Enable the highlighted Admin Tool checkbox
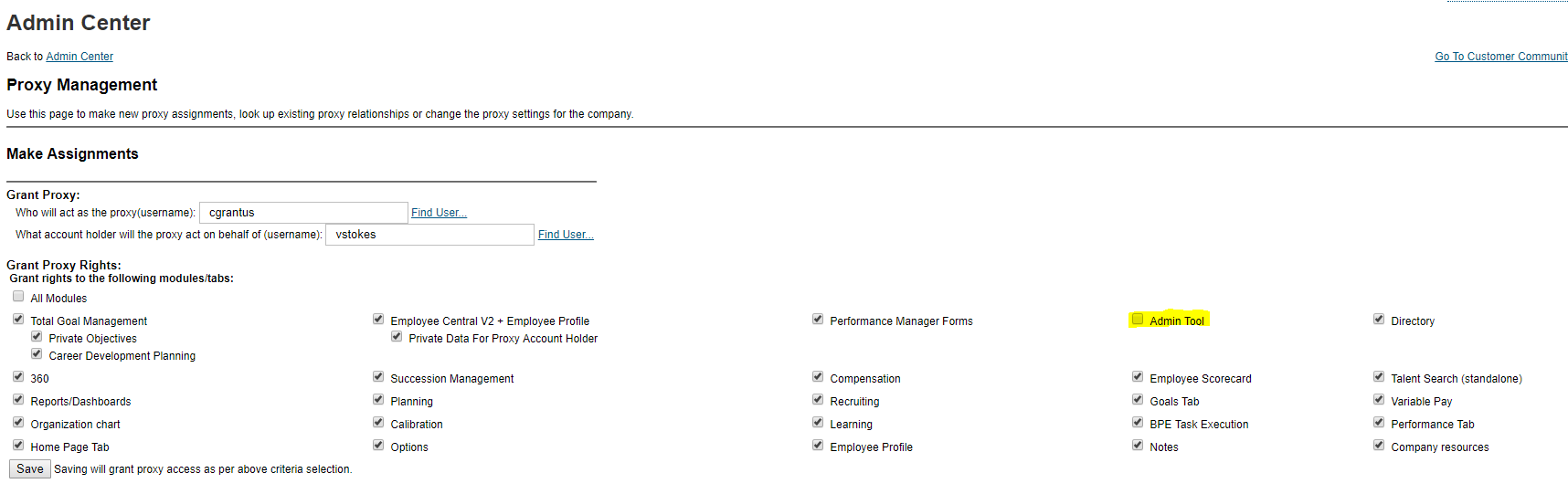 pos(1138,320)
